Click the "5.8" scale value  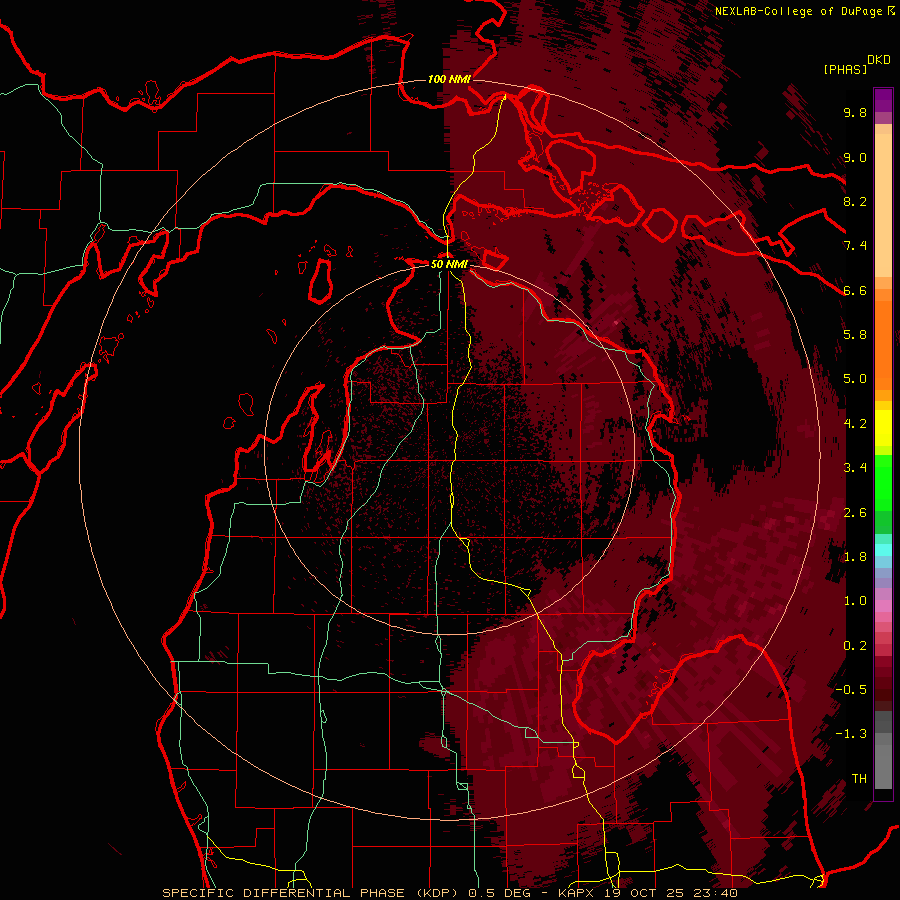tap(855, 335)
